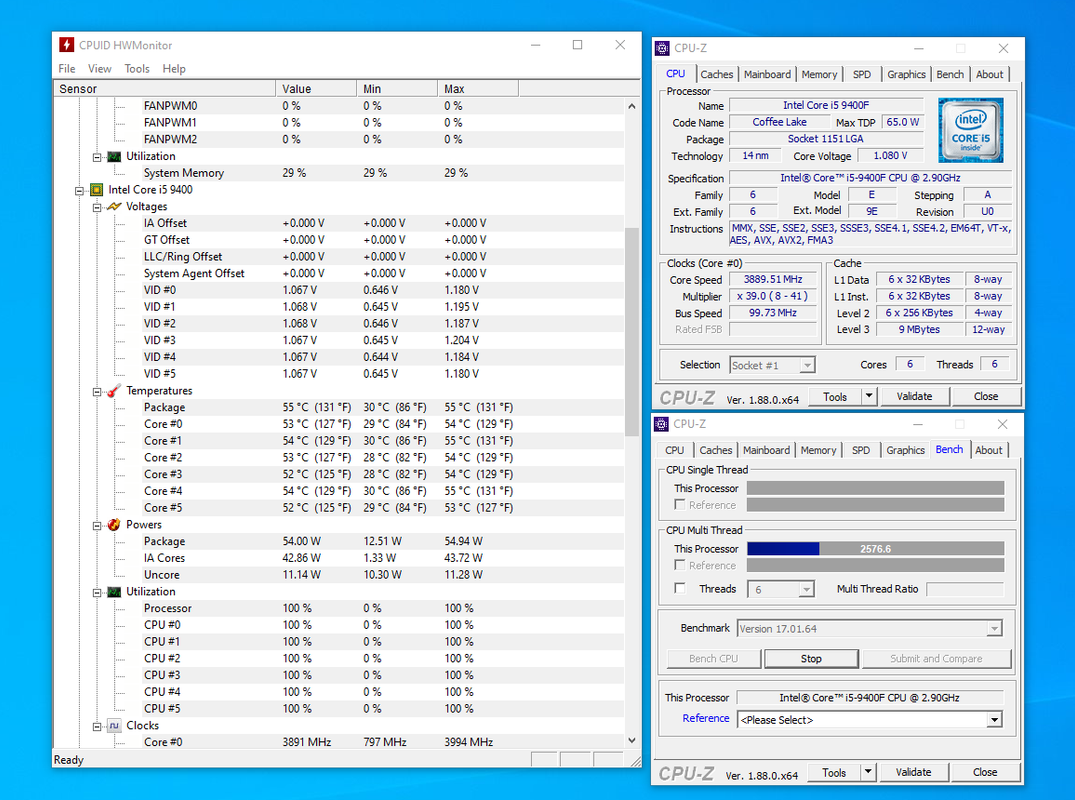This screenshot has width=1075, height=800.
Task: Click the Bench CPU button
Action: tap(714, 658)
